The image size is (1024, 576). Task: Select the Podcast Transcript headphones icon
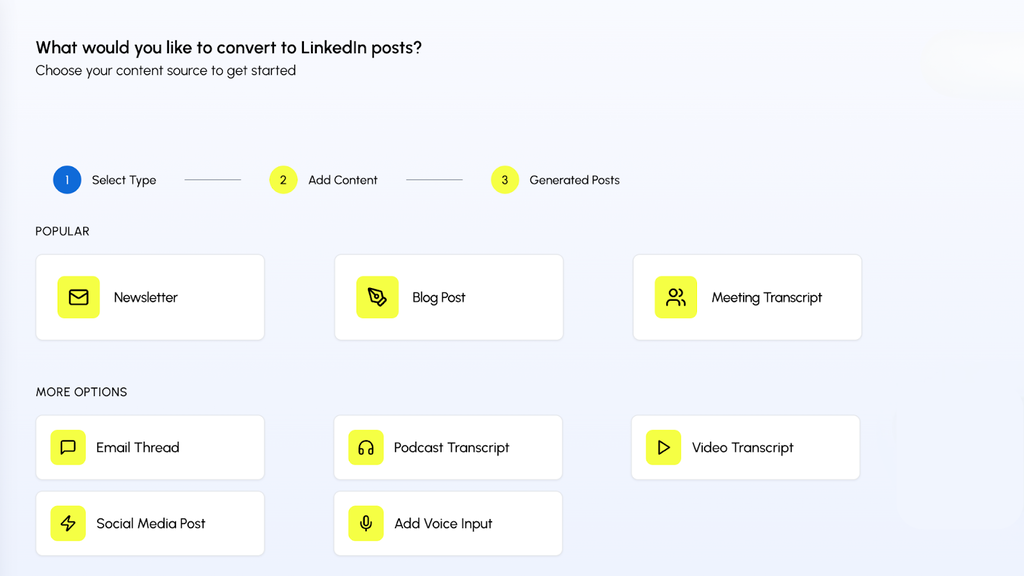click(365, 447)
